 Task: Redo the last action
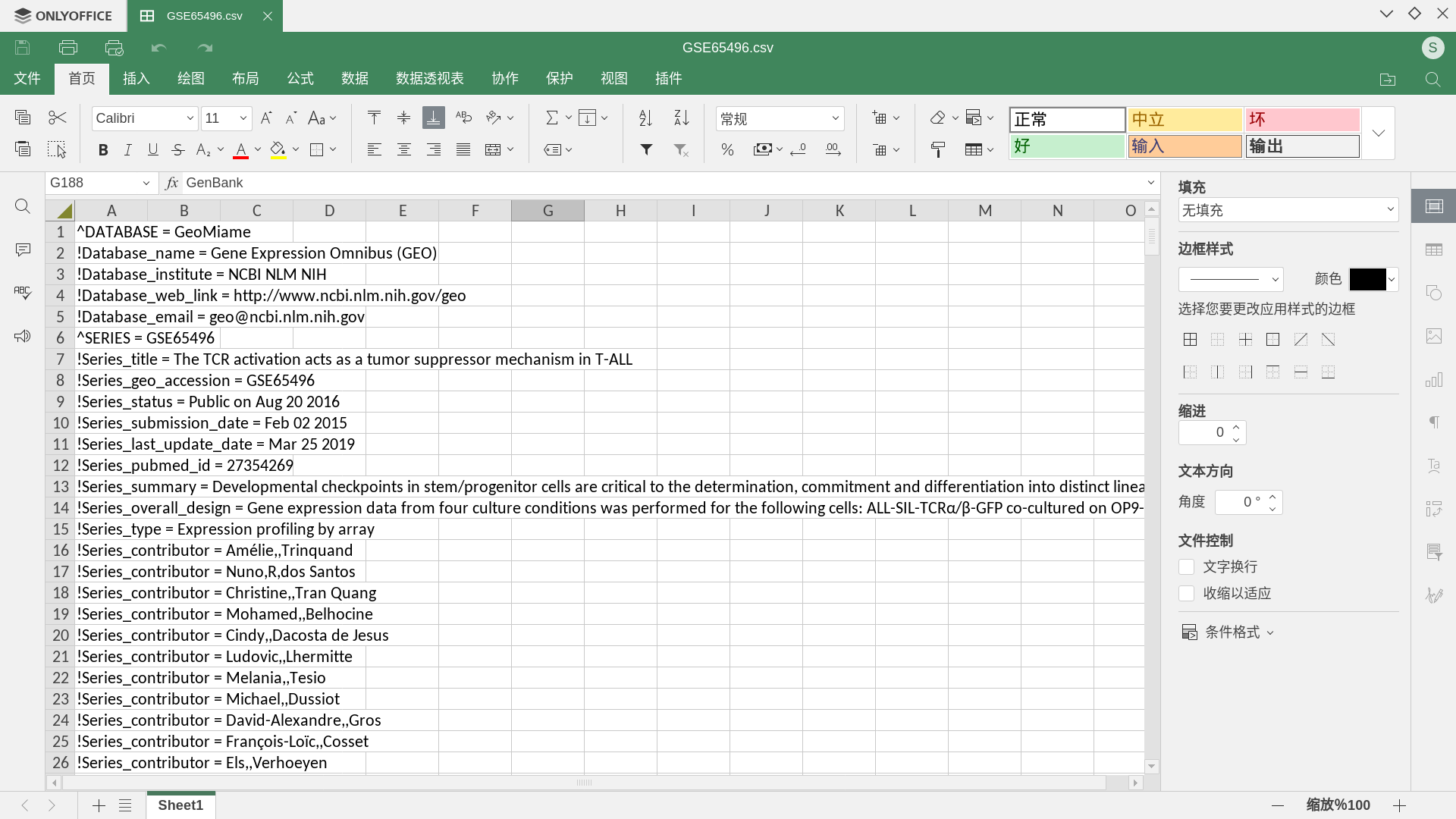click(205, 47)
